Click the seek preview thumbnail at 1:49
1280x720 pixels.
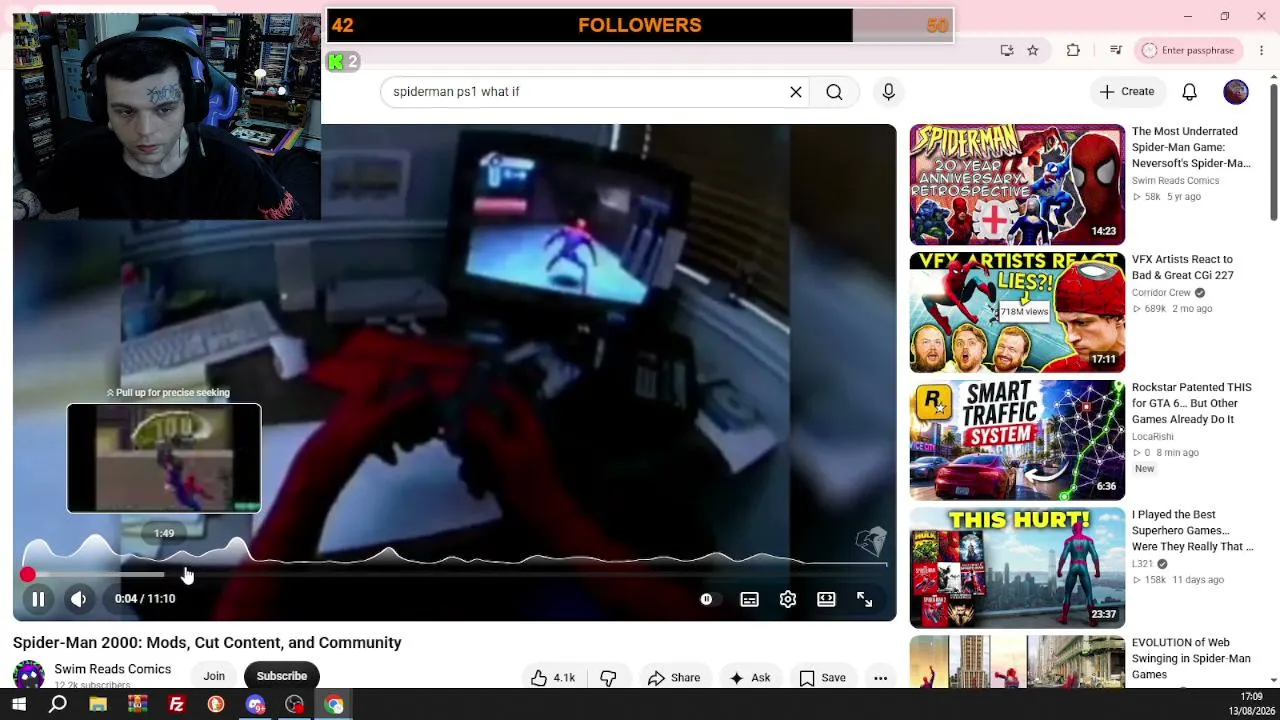pyautogui.click(x=164, y=458)
